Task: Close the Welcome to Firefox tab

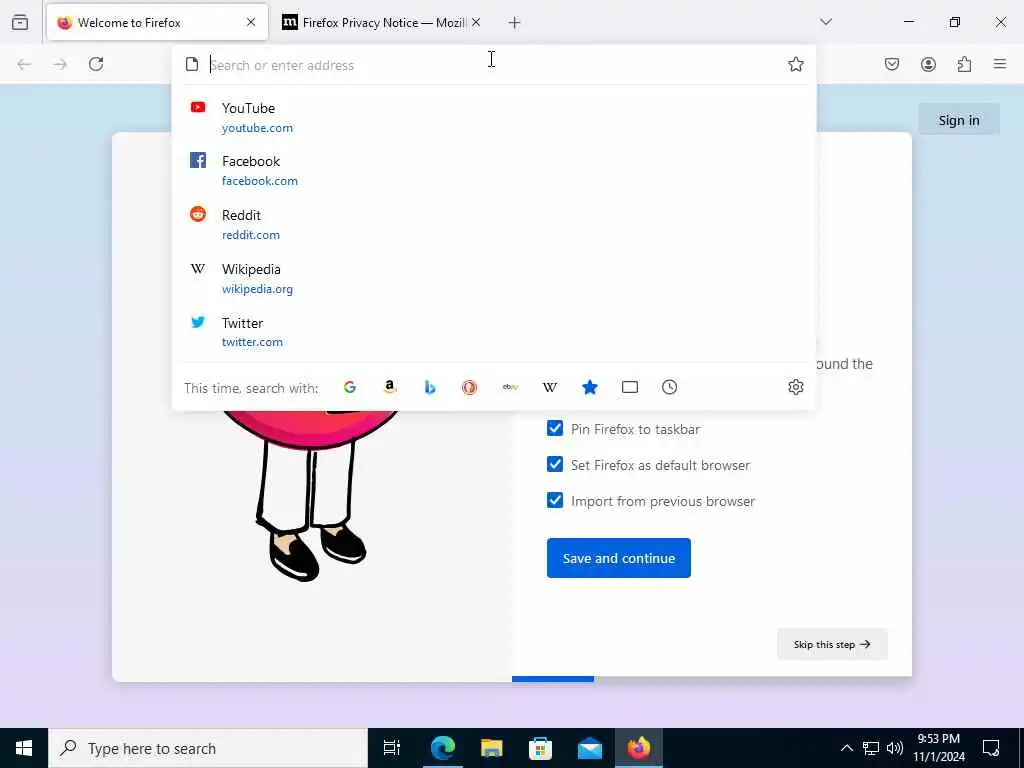Action: coord(251,22)
